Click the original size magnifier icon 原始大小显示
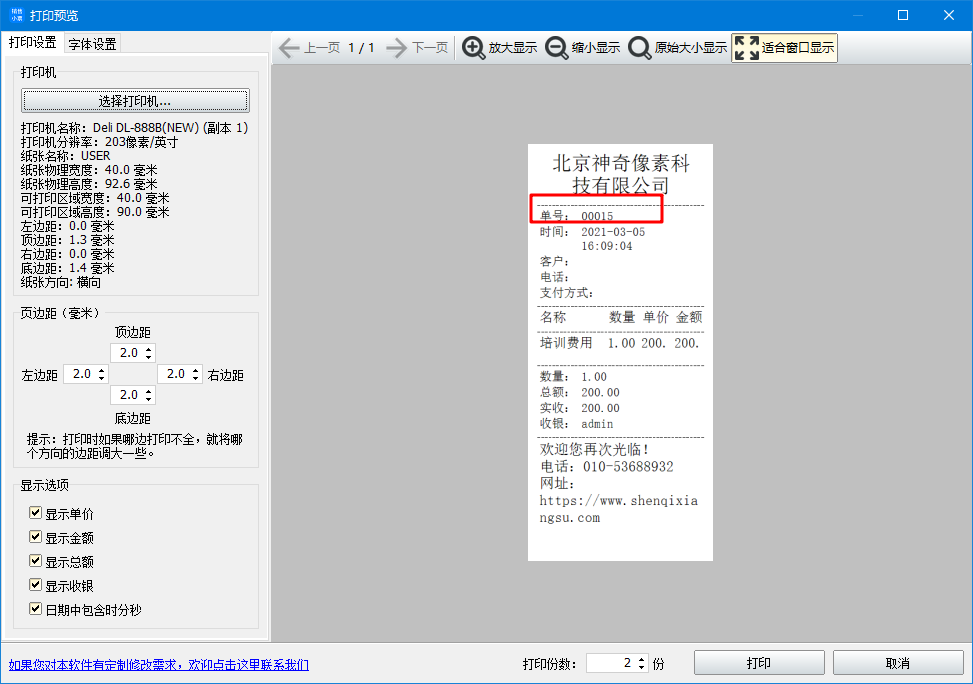Image resolution: width=973 pixels, height=684 pixels. [x=640, y=48]
